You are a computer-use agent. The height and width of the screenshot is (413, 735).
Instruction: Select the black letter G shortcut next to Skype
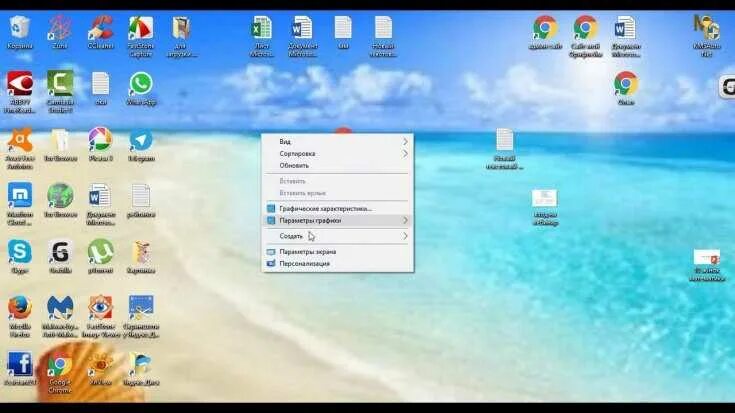[x=60, y=252]
